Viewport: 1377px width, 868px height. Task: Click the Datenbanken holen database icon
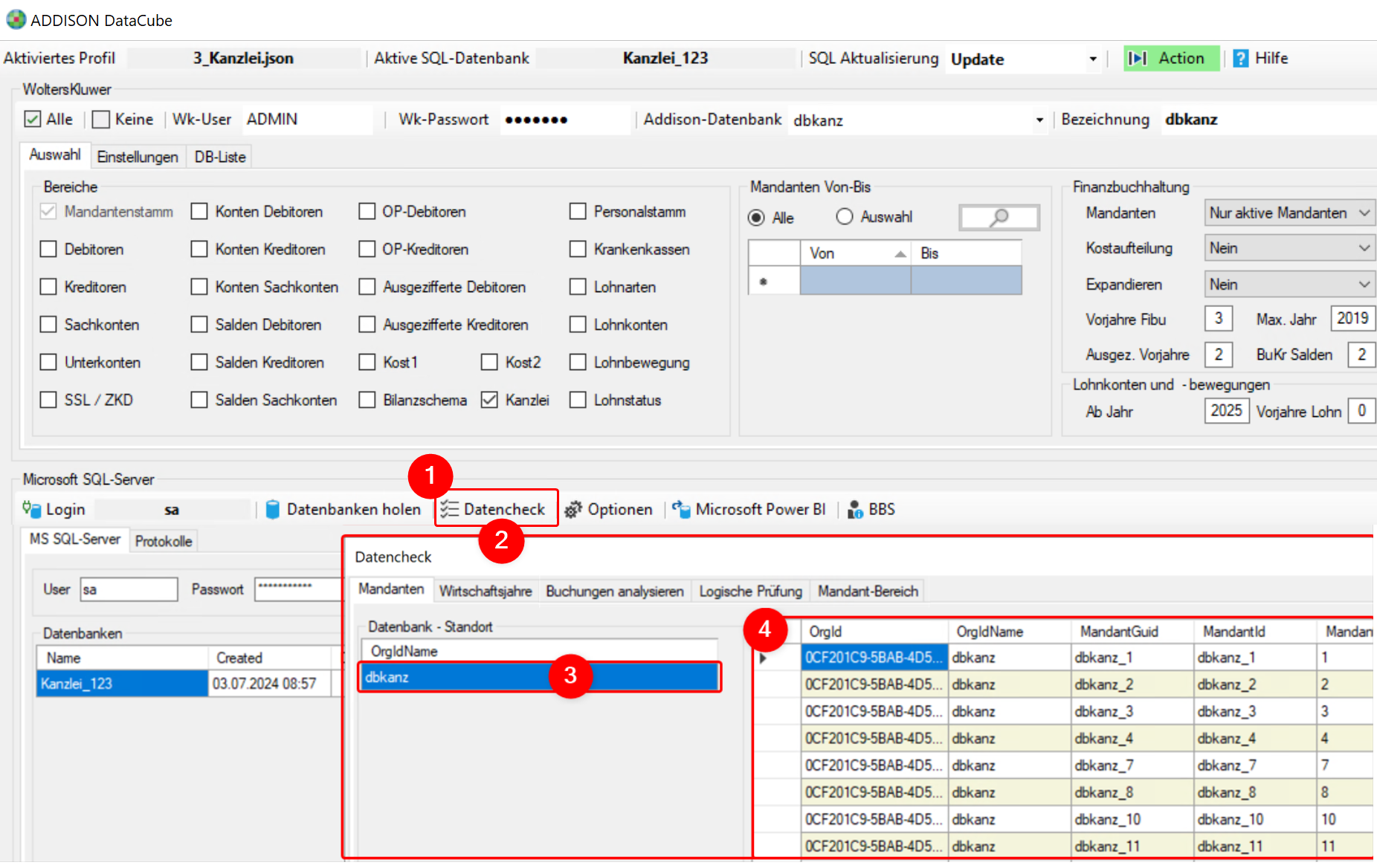(273, 509)
